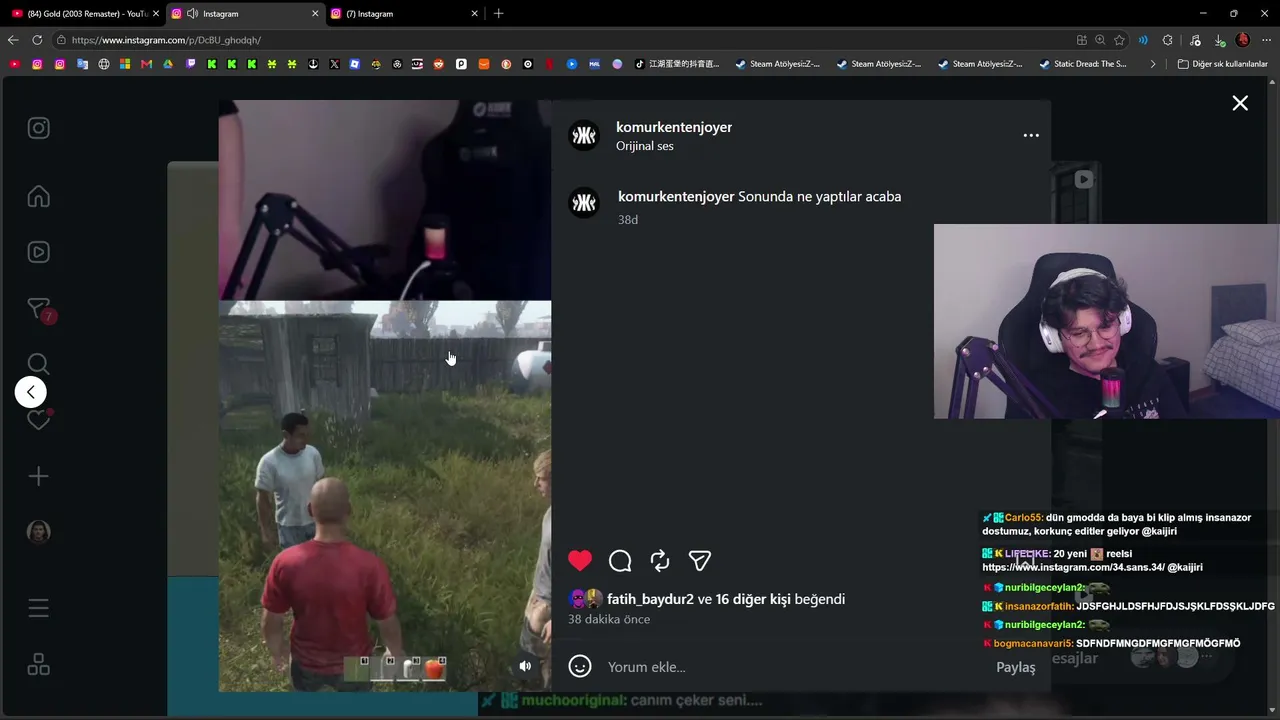This screenshot has width=1280, height=720.
Task: Select the active 'Instagram' tab
Action: coord(245,14)
